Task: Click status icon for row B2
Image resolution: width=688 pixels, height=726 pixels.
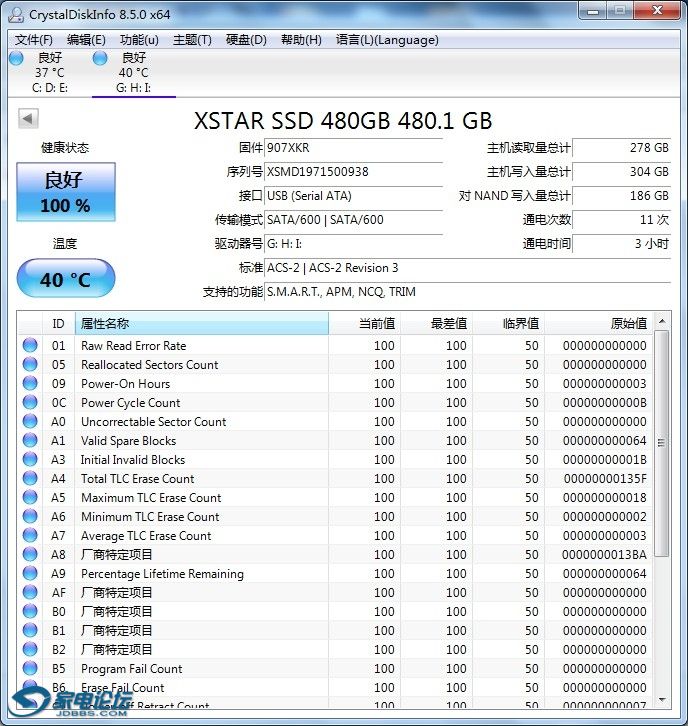Action: 30,649
